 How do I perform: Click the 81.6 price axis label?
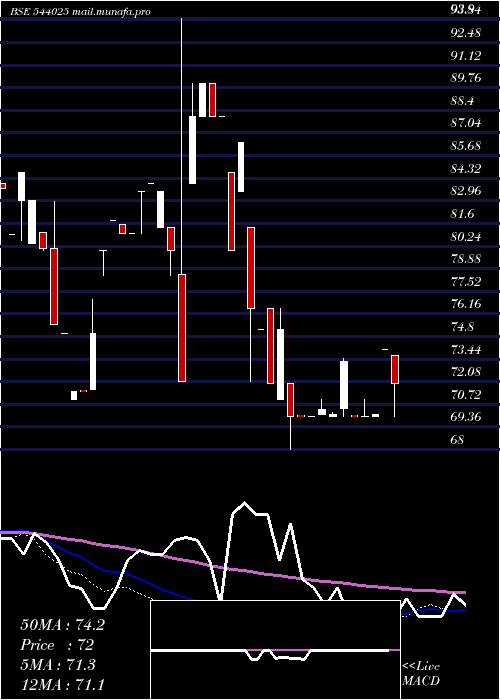pos(463,213)
